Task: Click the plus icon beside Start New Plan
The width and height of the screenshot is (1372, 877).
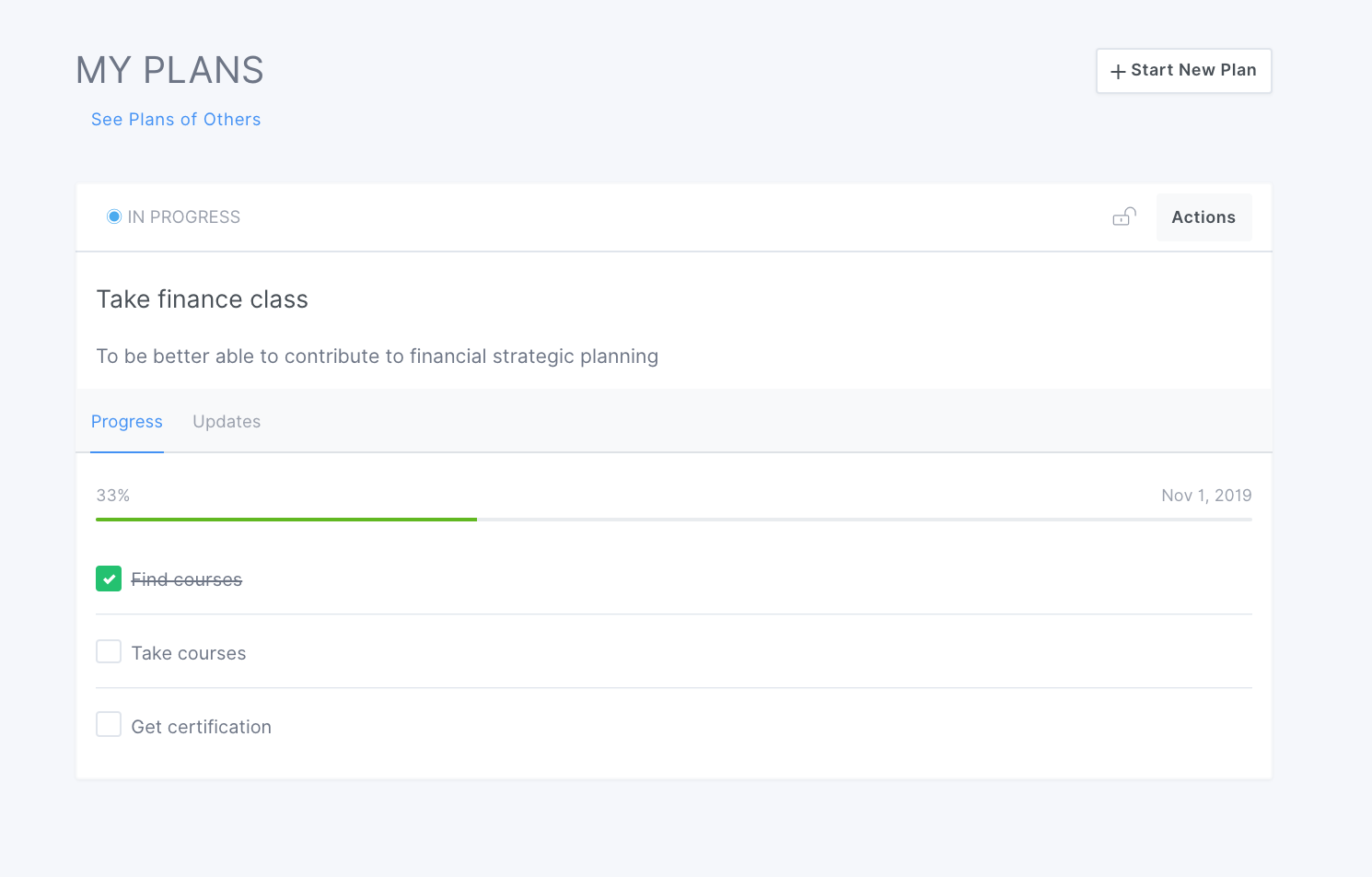Action: coord(1118,72)
